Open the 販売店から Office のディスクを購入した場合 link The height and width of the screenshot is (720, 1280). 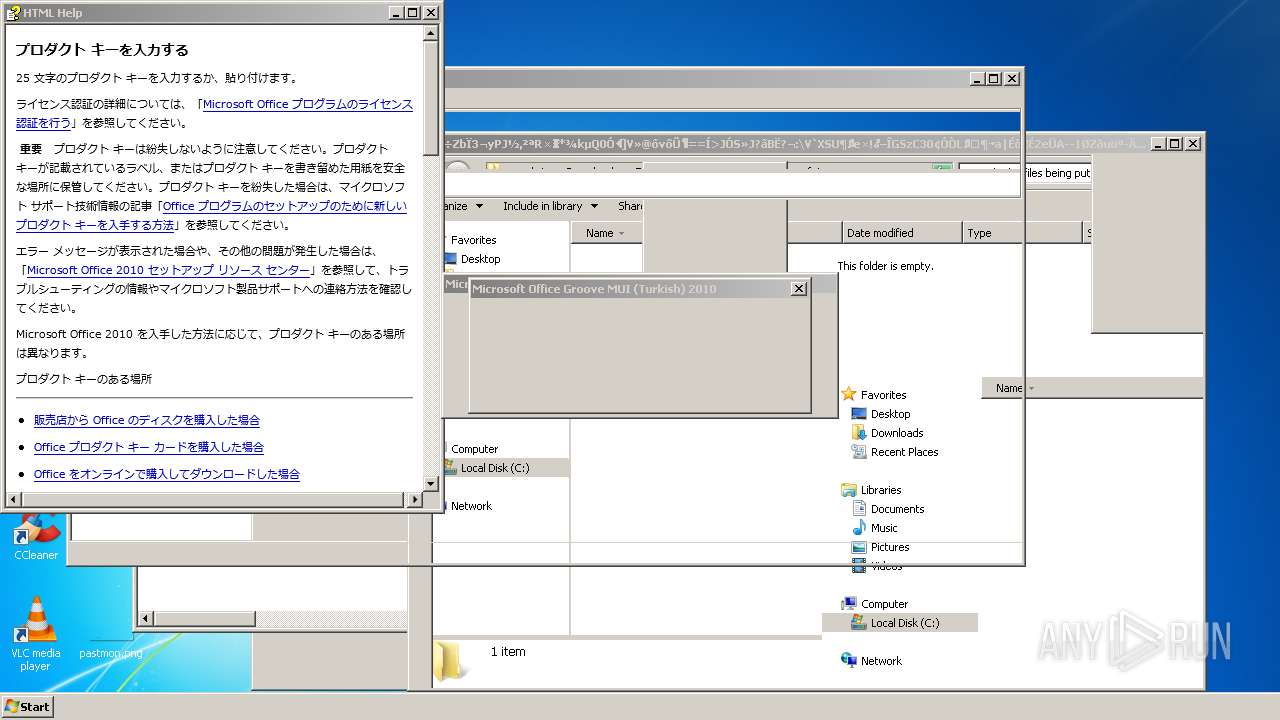[x=147, y=420]
